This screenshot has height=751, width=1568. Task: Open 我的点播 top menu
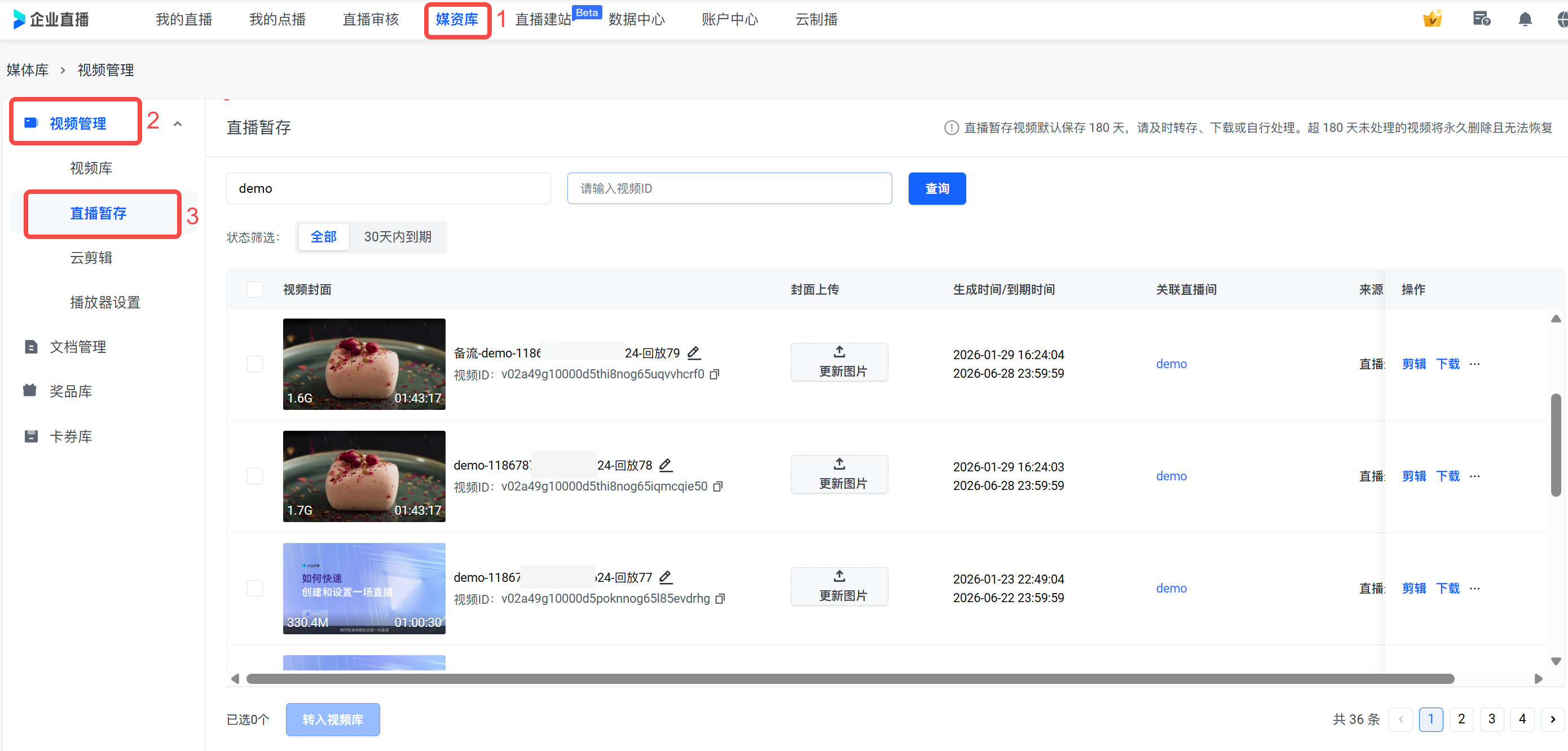(277, 20)
